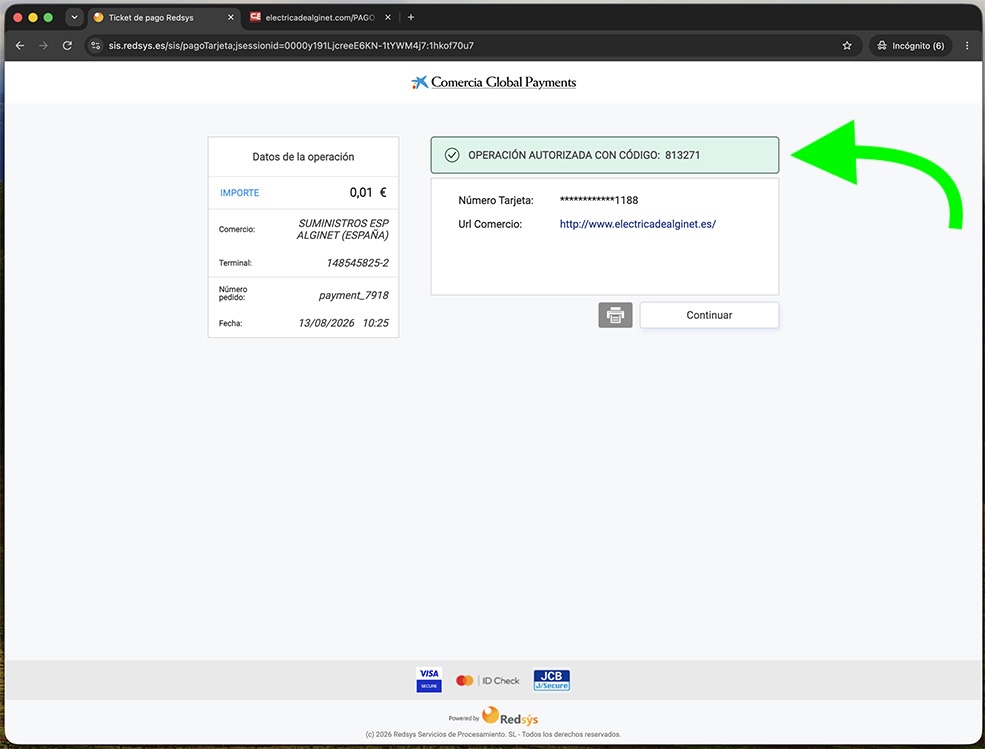Click the Comercia Global Payments logo

coord(493,82)
